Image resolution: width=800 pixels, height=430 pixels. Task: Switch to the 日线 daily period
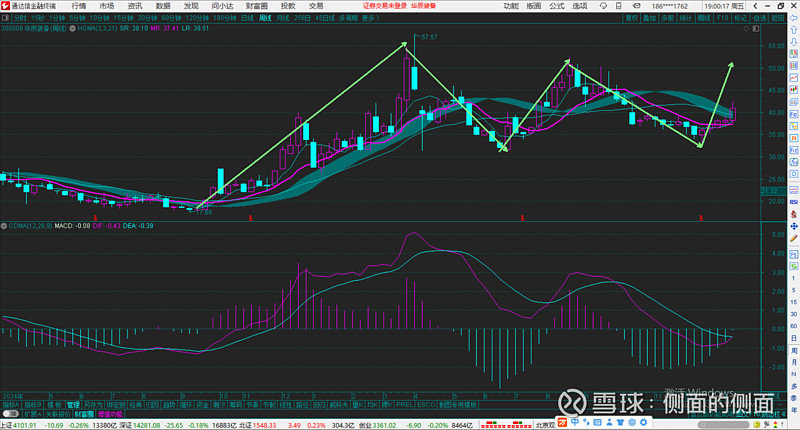point(247,18)
